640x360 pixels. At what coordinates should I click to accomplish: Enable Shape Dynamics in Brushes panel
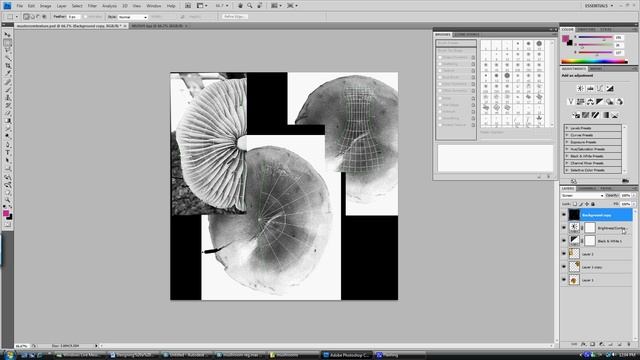point(440,57)
